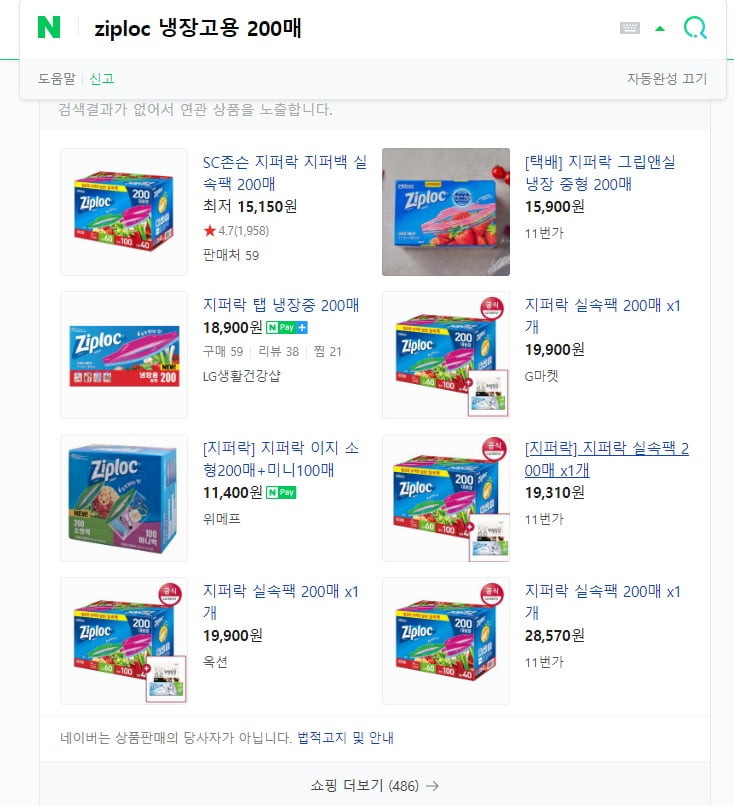Open SC존슨 지퍼락 지퍼백 실속팩 product link
Viewport: 734px width, 806px height.
tap(285, 173)
